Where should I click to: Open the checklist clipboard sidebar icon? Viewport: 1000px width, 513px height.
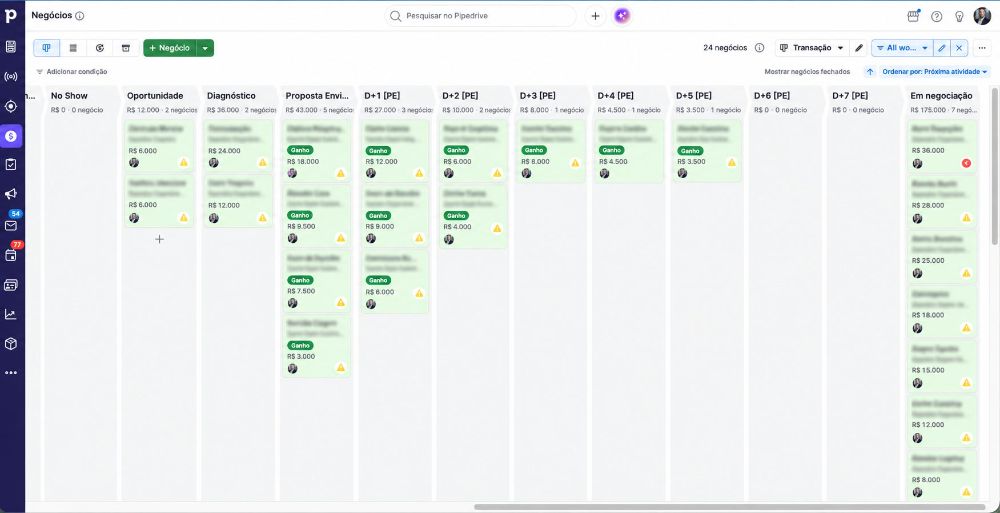(x=11, y=165)
